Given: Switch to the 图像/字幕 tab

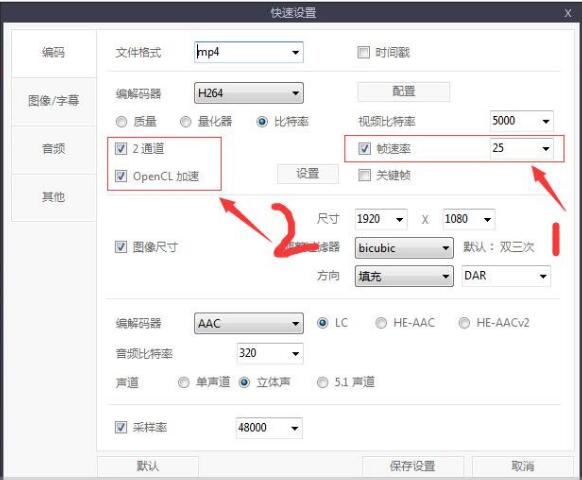Looking at the screenshot, I should click(53, 101).
